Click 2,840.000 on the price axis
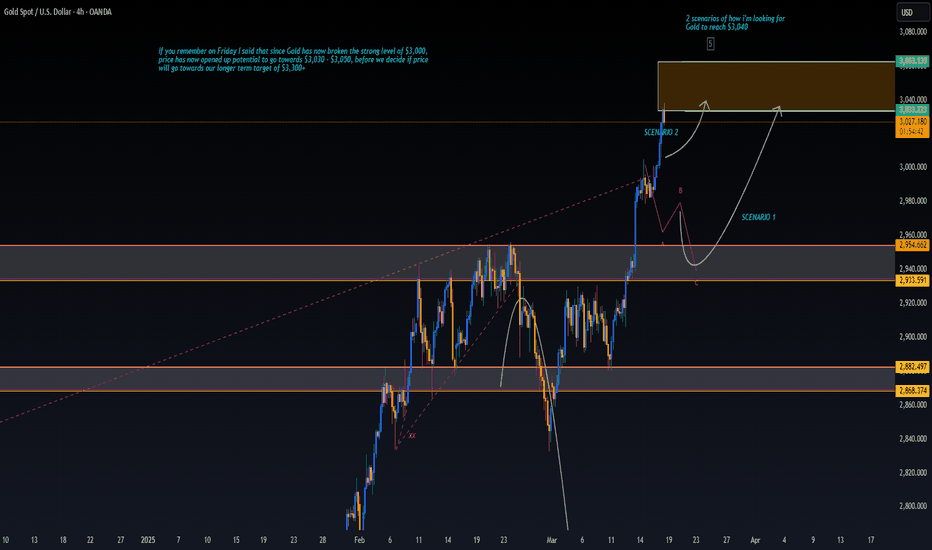Screen dimensions: 932x550 click(913, 439)
